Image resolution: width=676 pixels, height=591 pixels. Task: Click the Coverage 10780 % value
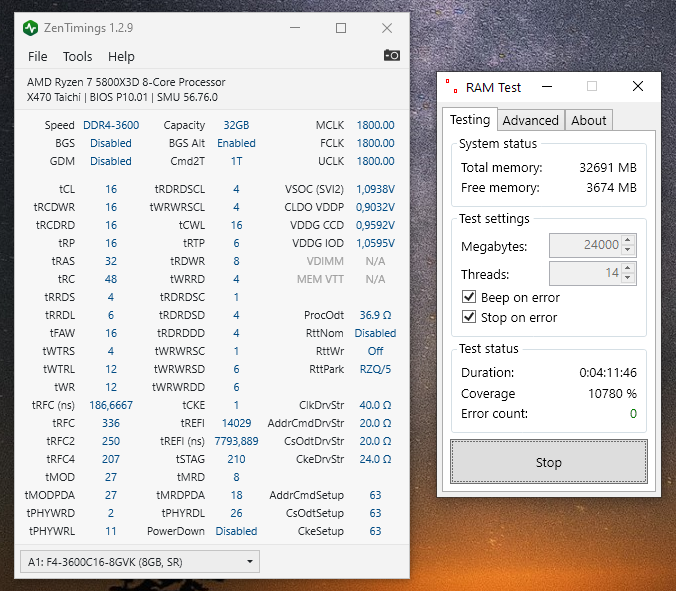(x=612, y=394)
